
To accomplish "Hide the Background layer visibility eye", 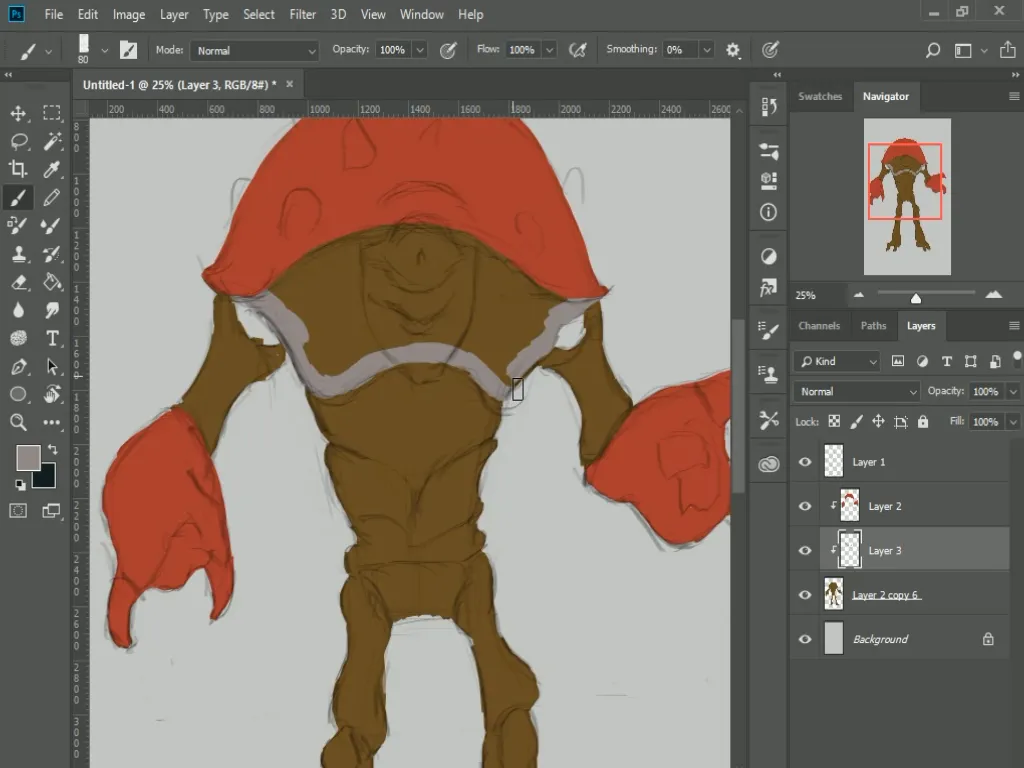I will point(805,639).
